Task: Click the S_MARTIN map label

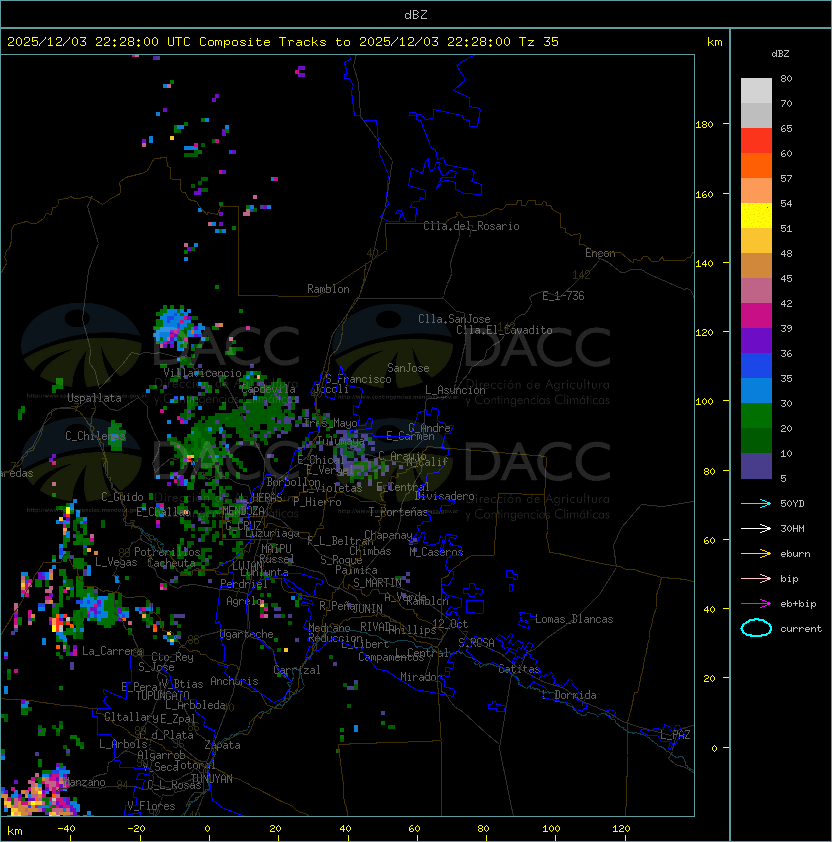Action: (x=377, y=583)
